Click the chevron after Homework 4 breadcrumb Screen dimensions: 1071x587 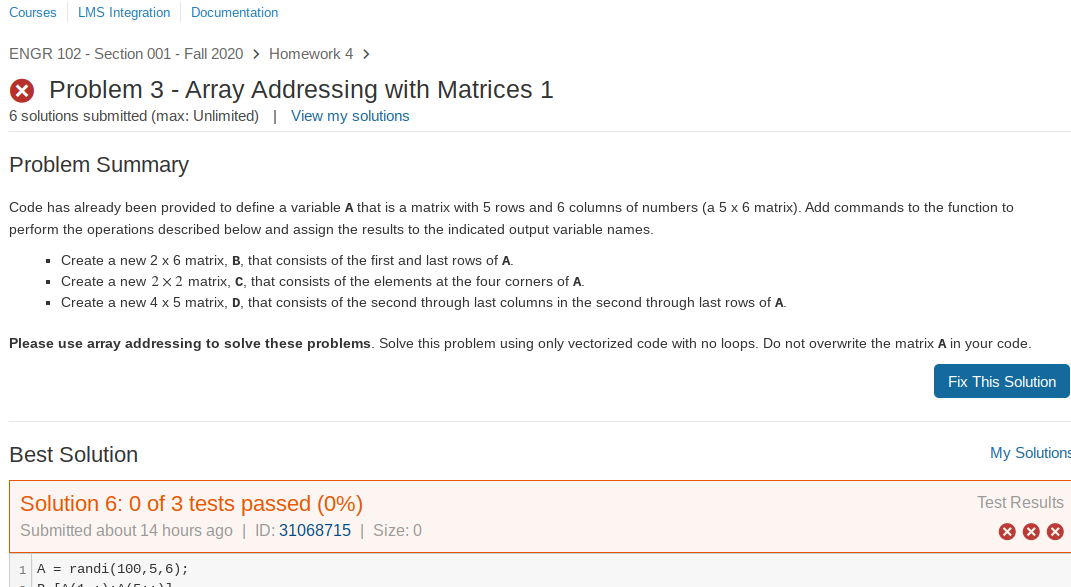[x=365, y=54]
